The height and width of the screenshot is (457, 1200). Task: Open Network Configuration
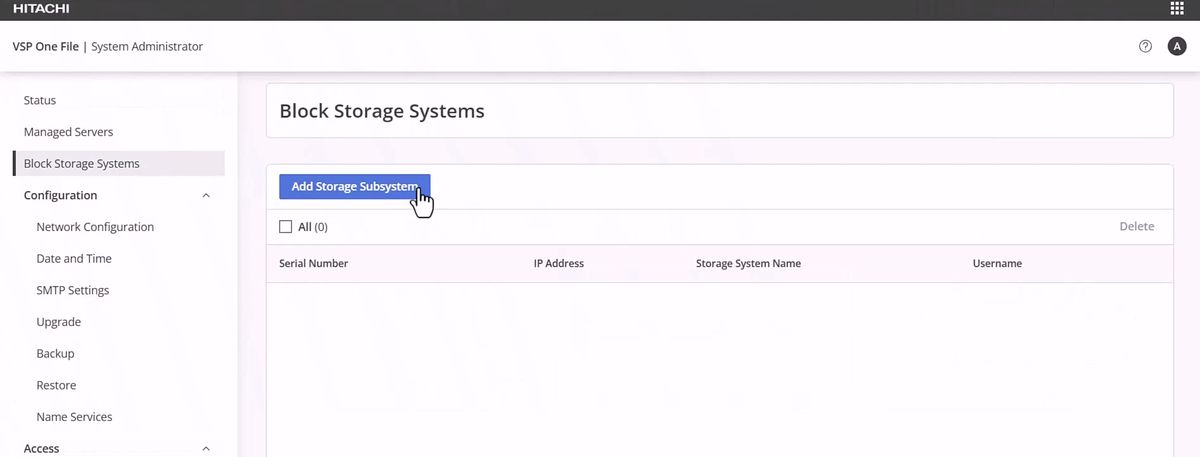click(95, 227)
